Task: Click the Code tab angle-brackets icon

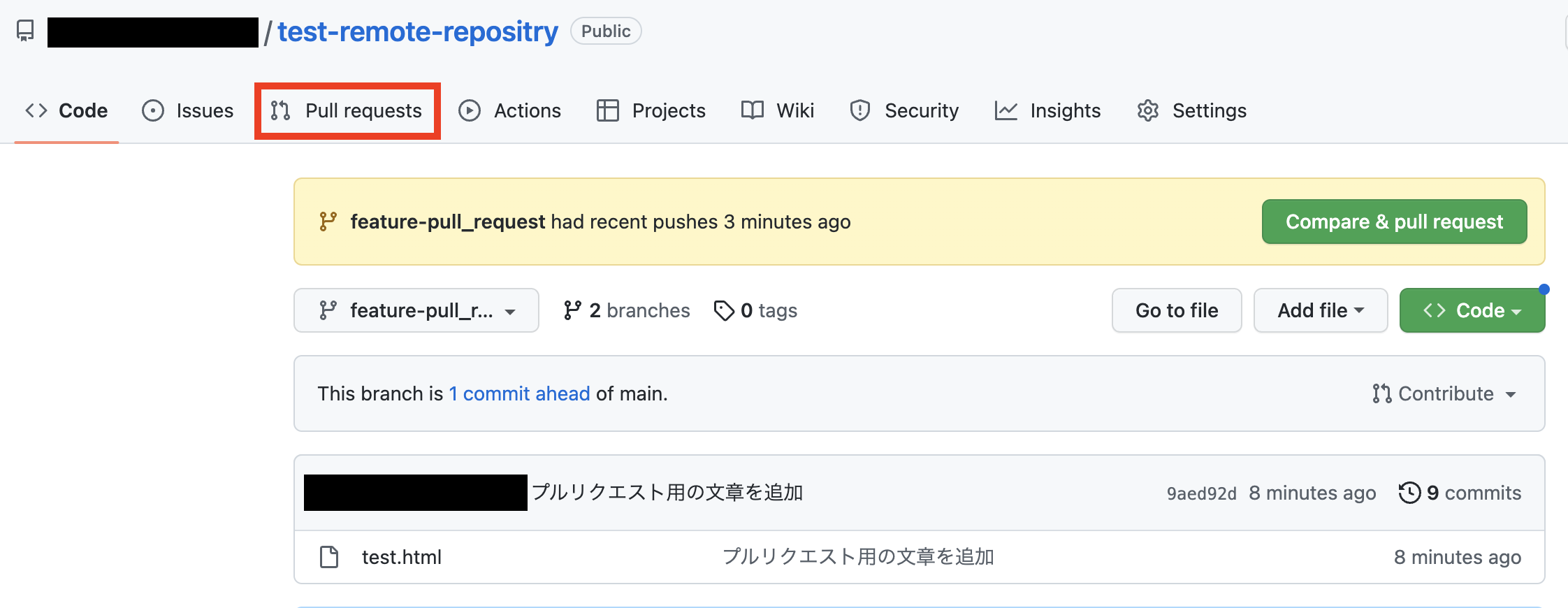Action: point(36,110)
